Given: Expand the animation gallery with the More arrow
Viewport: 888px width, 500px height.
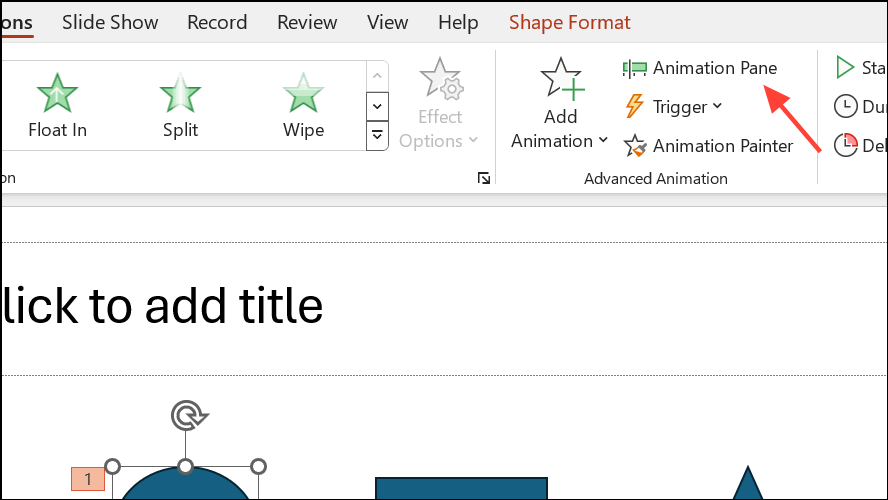Looking at the screenshot, I should 377,136.
